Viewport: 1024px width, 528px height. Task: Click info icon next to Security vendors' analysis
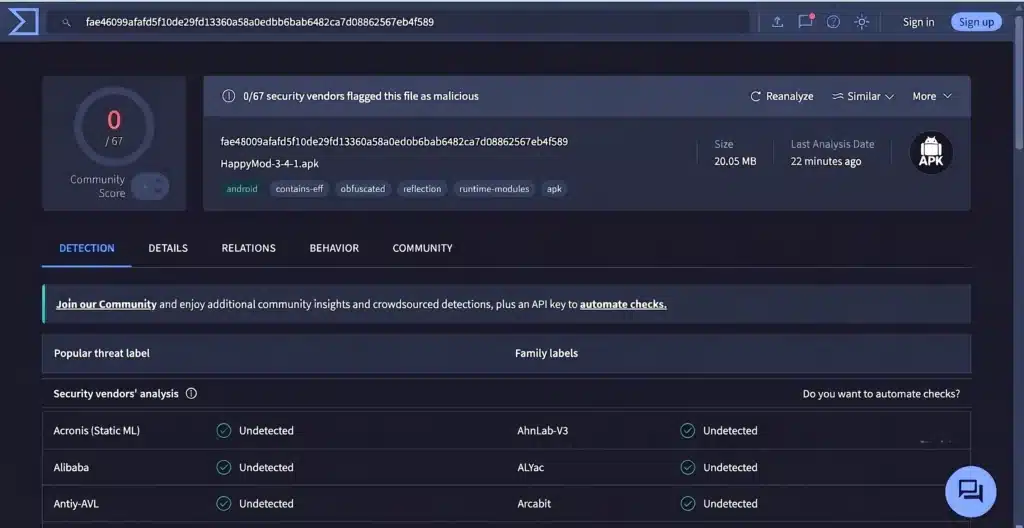pyautogui.click(x=191, y=394)
